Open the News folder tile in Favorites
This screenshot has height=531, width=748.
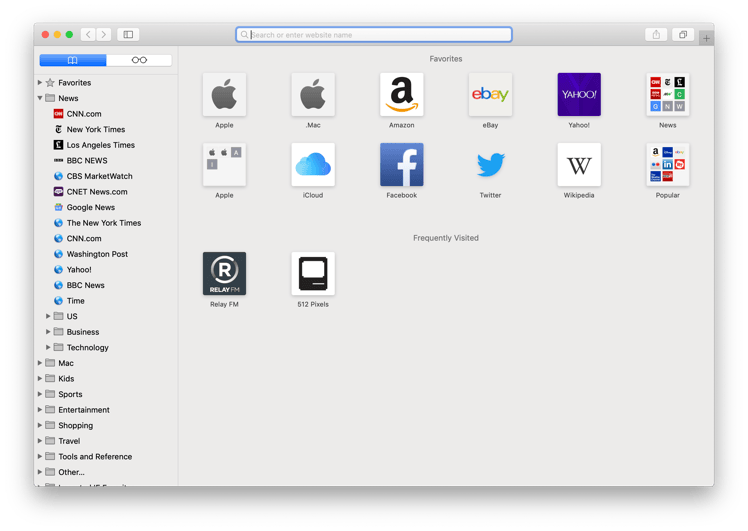[668, 94]
